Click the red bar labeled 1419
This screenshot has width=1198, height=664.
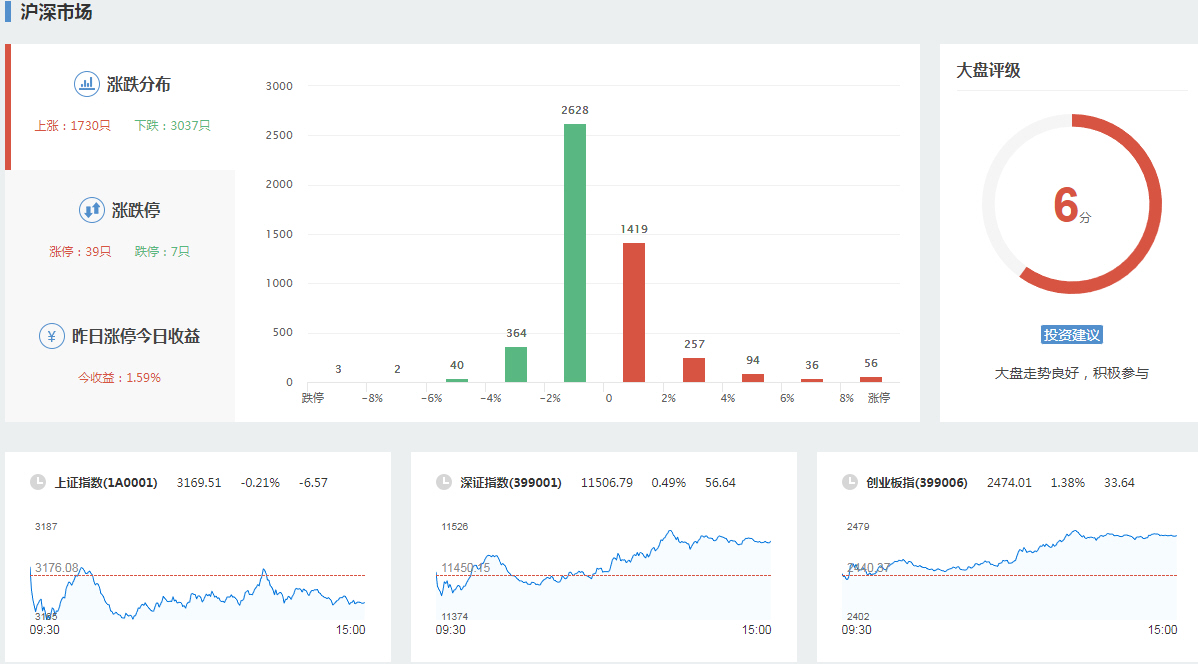pyautogui.click(x=634, y=312)
